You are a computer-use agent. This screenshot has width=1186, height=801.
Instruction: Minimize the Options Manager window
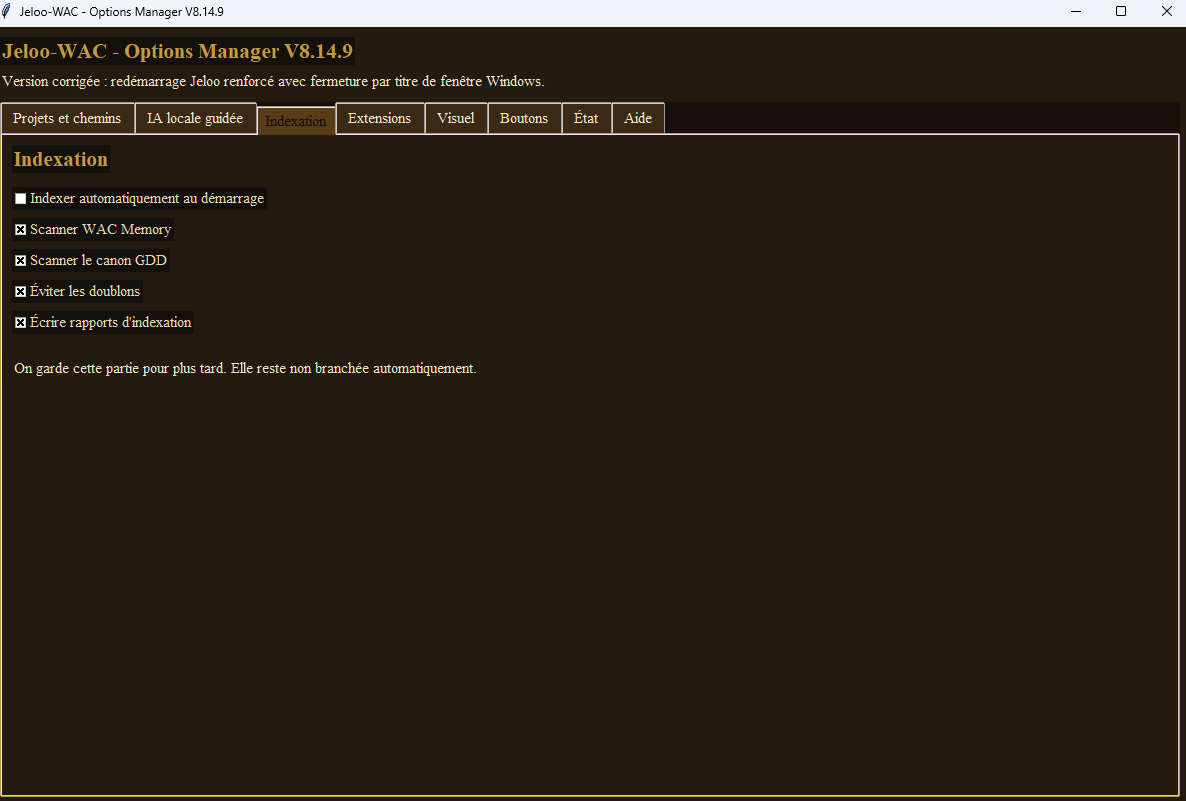[1076, 11]
